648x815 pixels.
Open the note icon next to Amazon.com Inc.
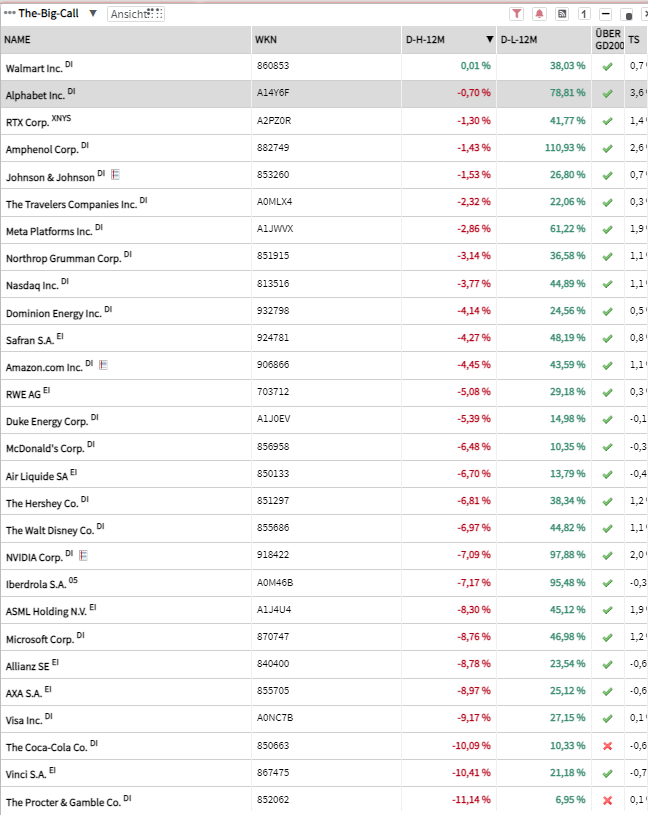[x=103, y=365]
